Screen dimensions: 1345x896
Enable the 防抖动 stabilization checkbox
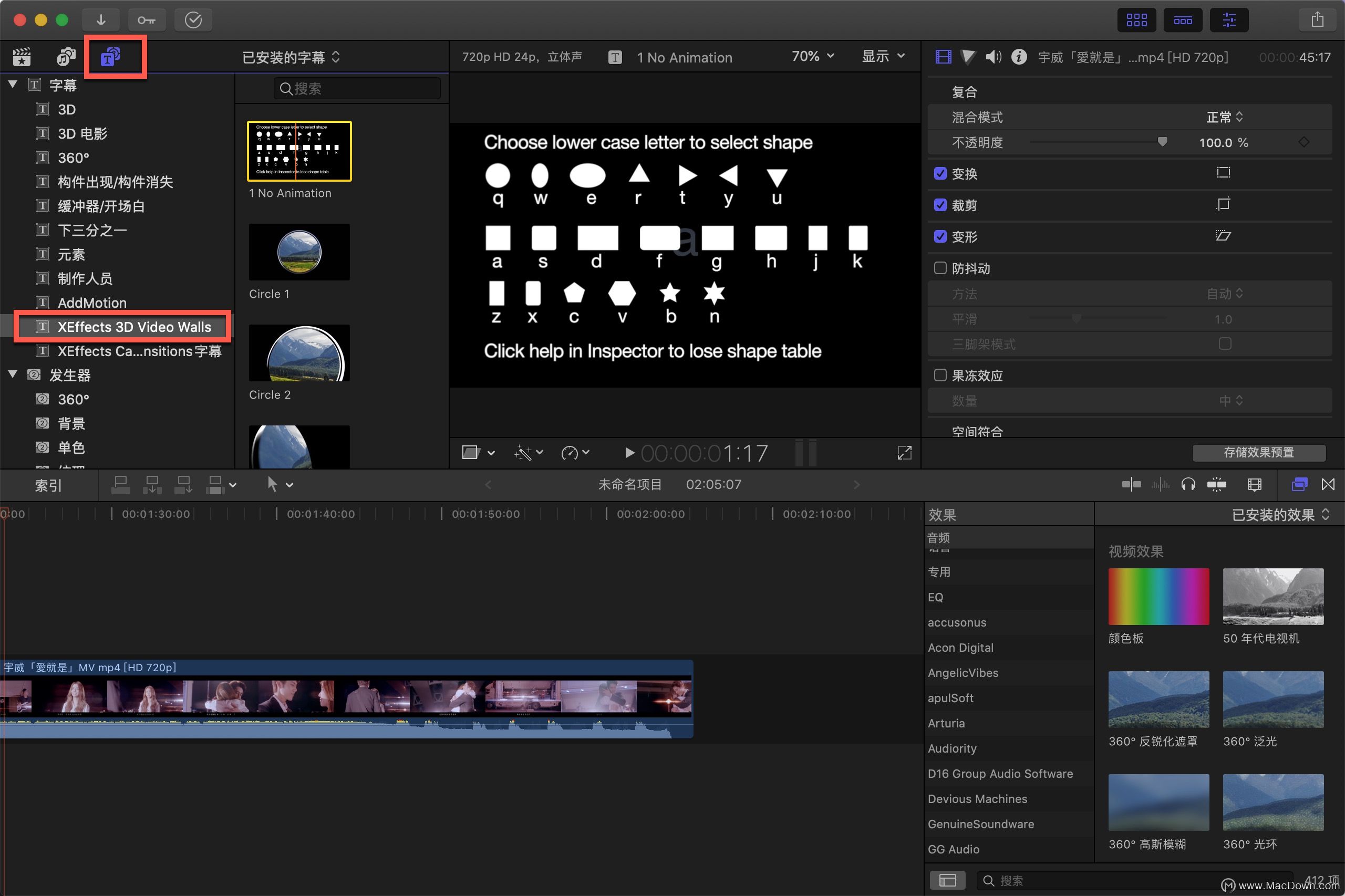[940, 268]
